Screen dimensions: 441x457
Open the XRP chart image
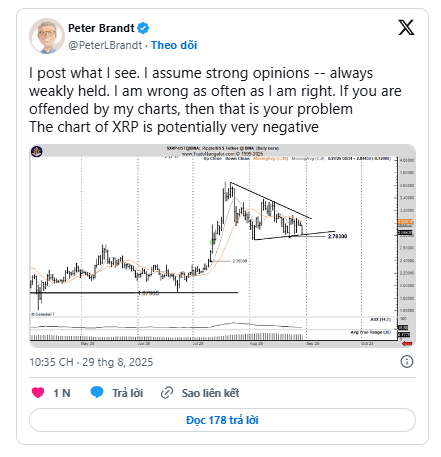tap(222, 246)
